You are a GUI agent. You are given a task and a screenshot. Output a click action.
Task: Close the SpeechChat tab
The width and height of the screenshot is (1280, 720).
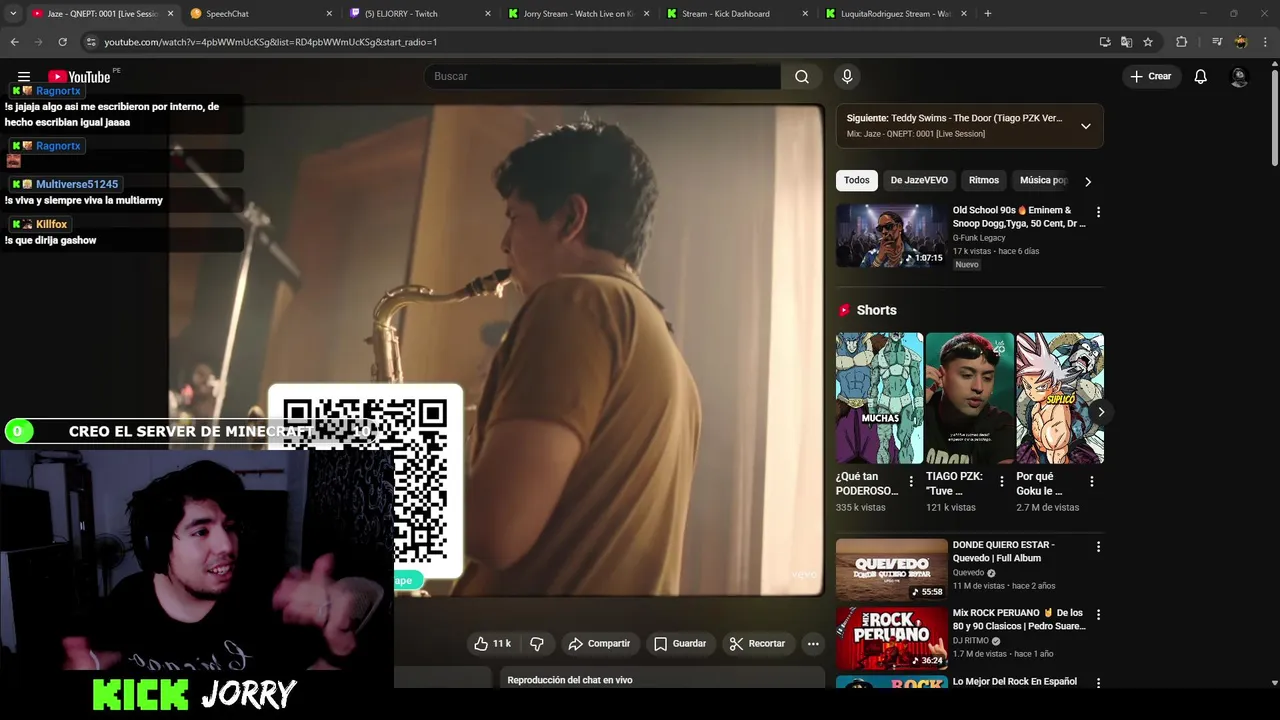(x=330, y=14)
